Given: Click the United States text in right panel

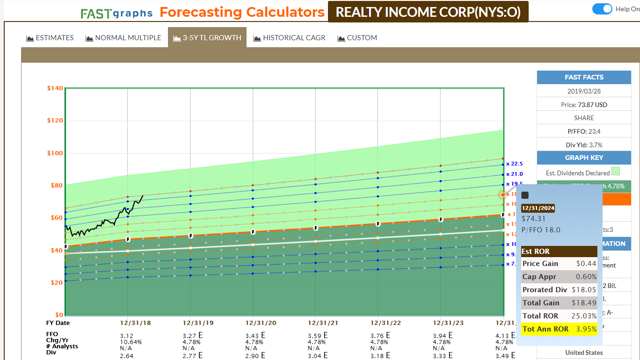Looking at the screenshot, I should click(x=584, y=352).
